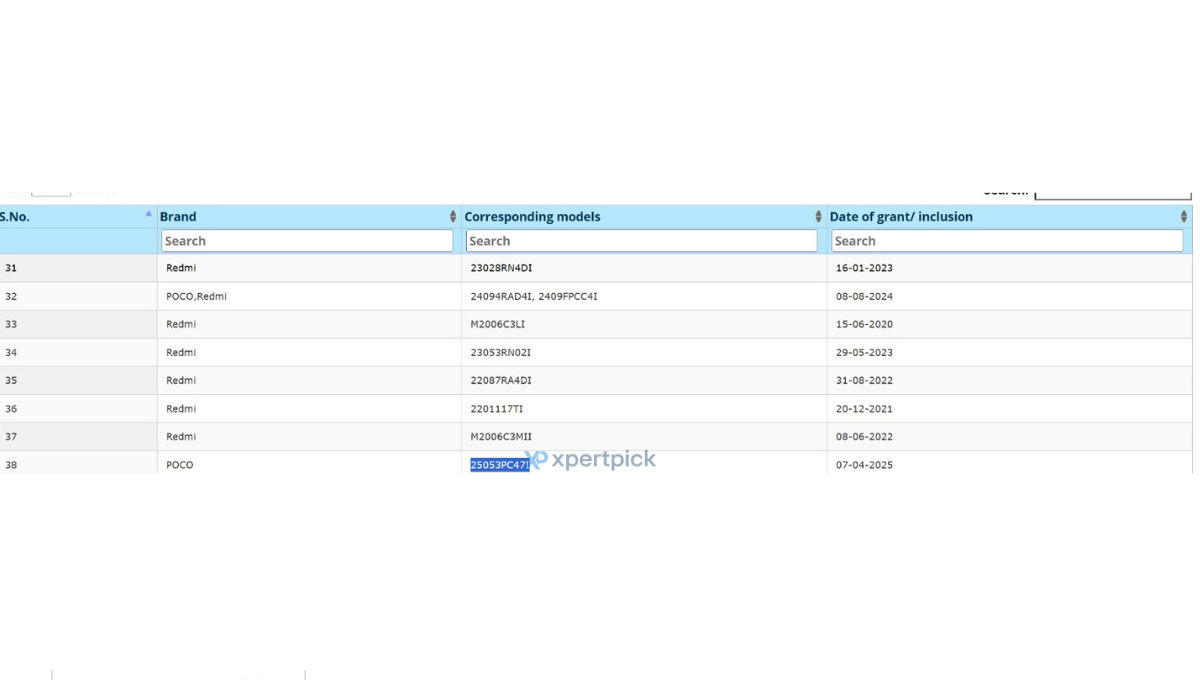Sort the Brand column using its arrows
This screenshot has width=1200, height=680.
pyautogui.click(x=453, y=217)
